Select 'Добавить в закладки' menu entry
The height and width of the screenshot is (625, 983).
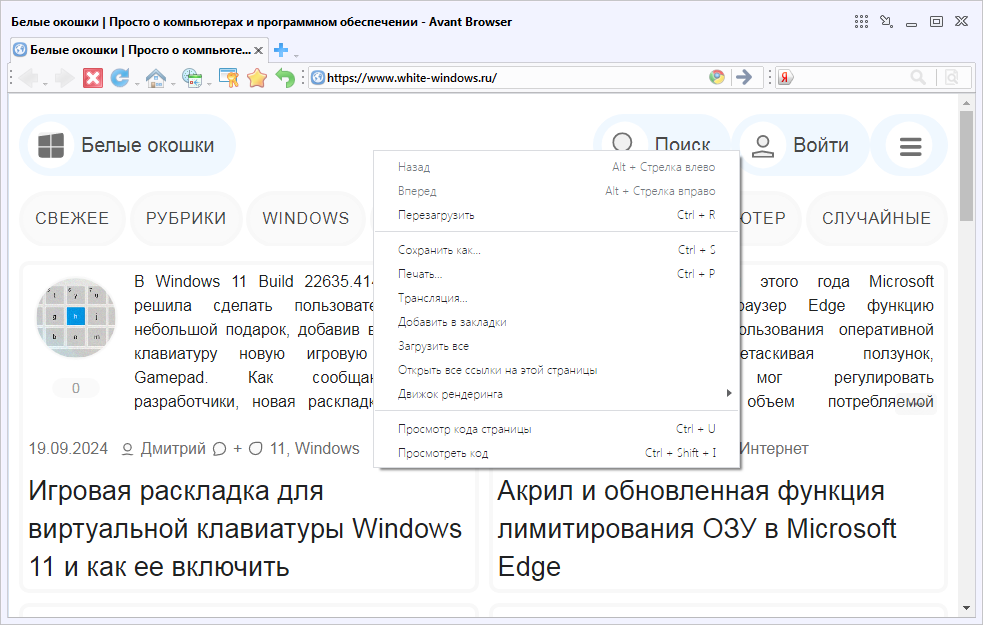click(x=557, y=322)
